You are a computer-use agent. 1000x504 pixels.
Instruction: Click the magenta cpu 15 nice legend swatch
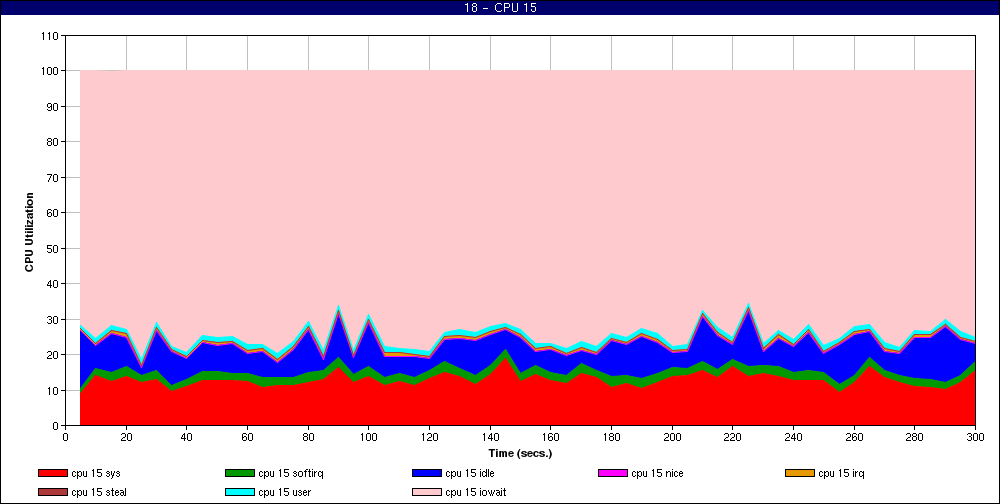613,473
